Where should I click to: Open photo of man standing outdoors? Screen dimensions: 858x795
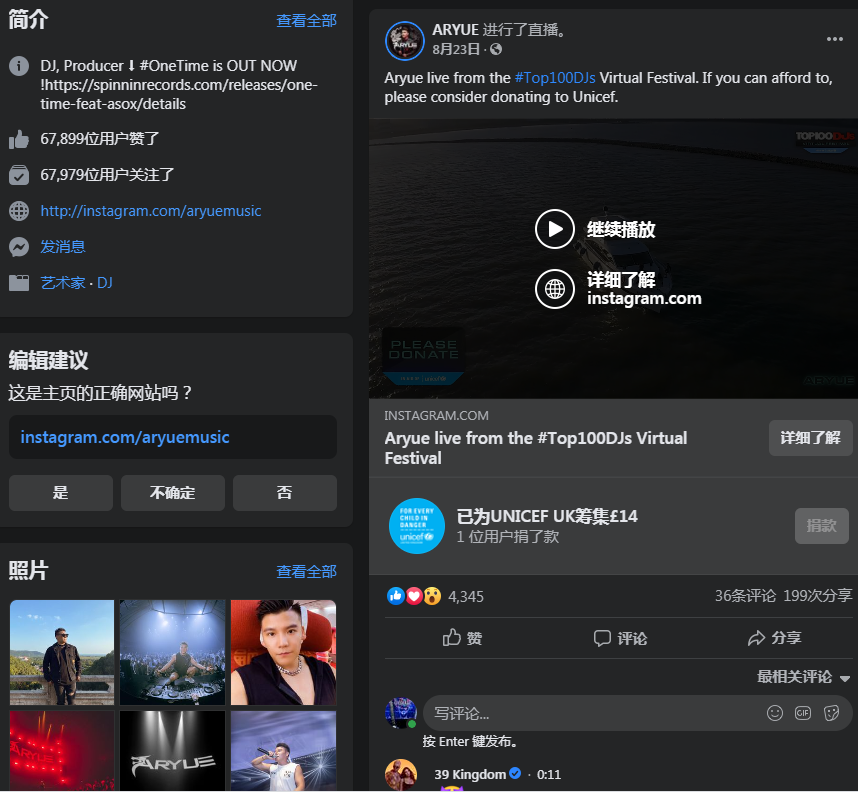pos(62,652)
